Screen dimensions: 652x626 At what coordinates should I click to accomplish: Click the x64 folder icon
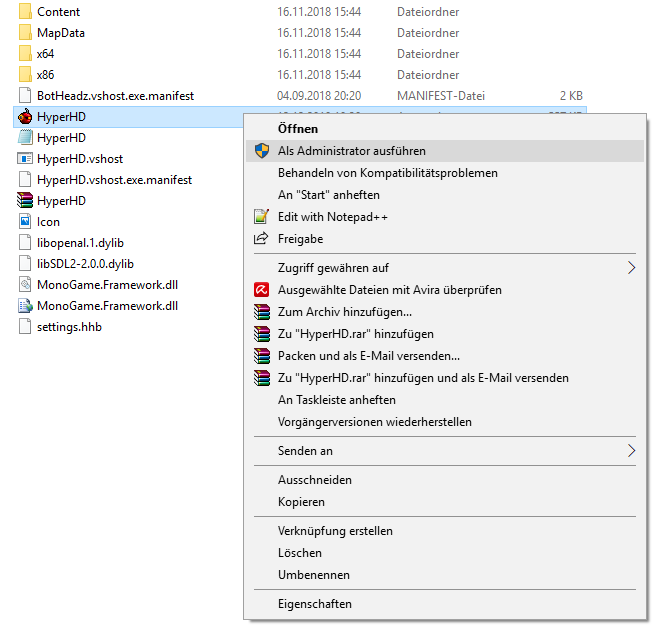(x=25, y=54)
